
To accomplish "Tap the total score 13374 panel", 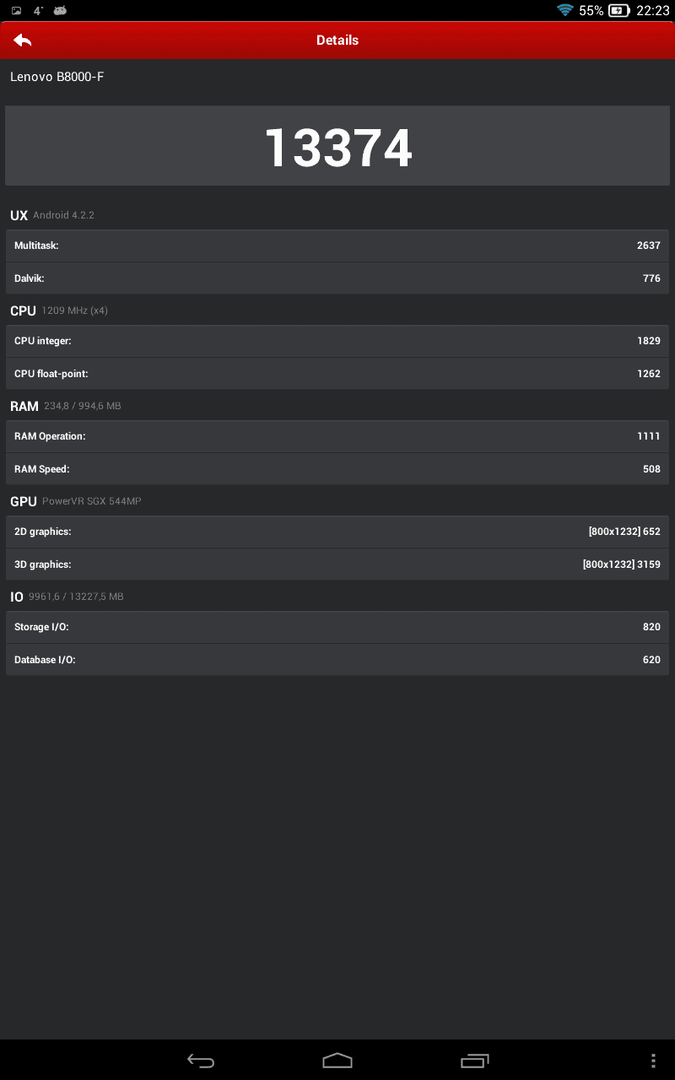I will point(338,146).
